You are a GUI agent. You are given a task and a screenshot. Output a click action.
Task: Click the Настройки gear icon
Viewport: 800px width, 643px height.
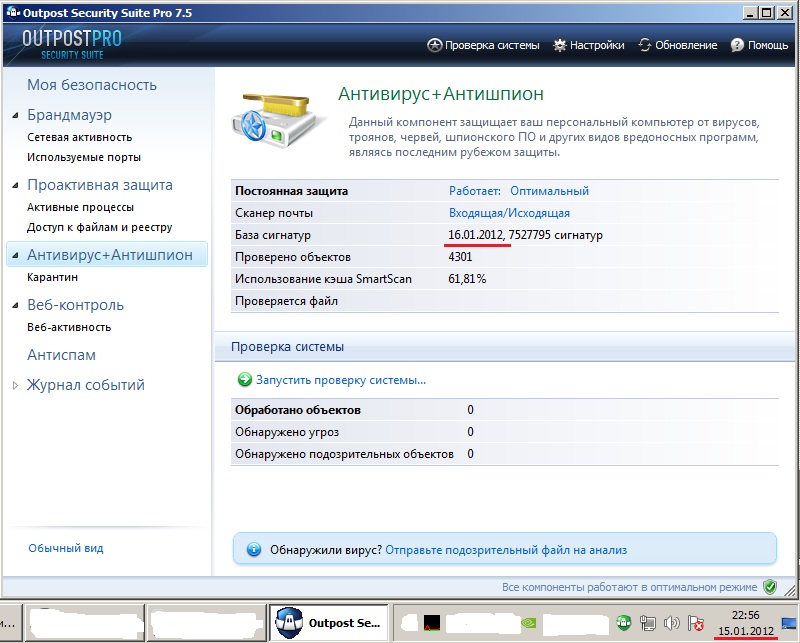point(560,45)
